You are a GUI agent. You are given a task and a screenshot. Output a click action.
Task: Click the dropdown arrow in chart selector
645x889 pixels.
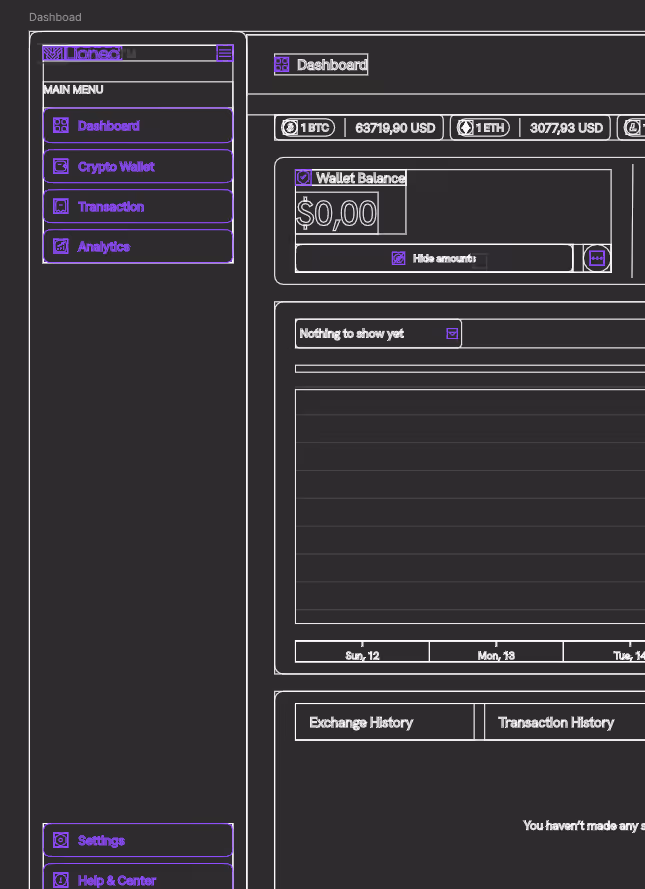(x=452, y=333)
